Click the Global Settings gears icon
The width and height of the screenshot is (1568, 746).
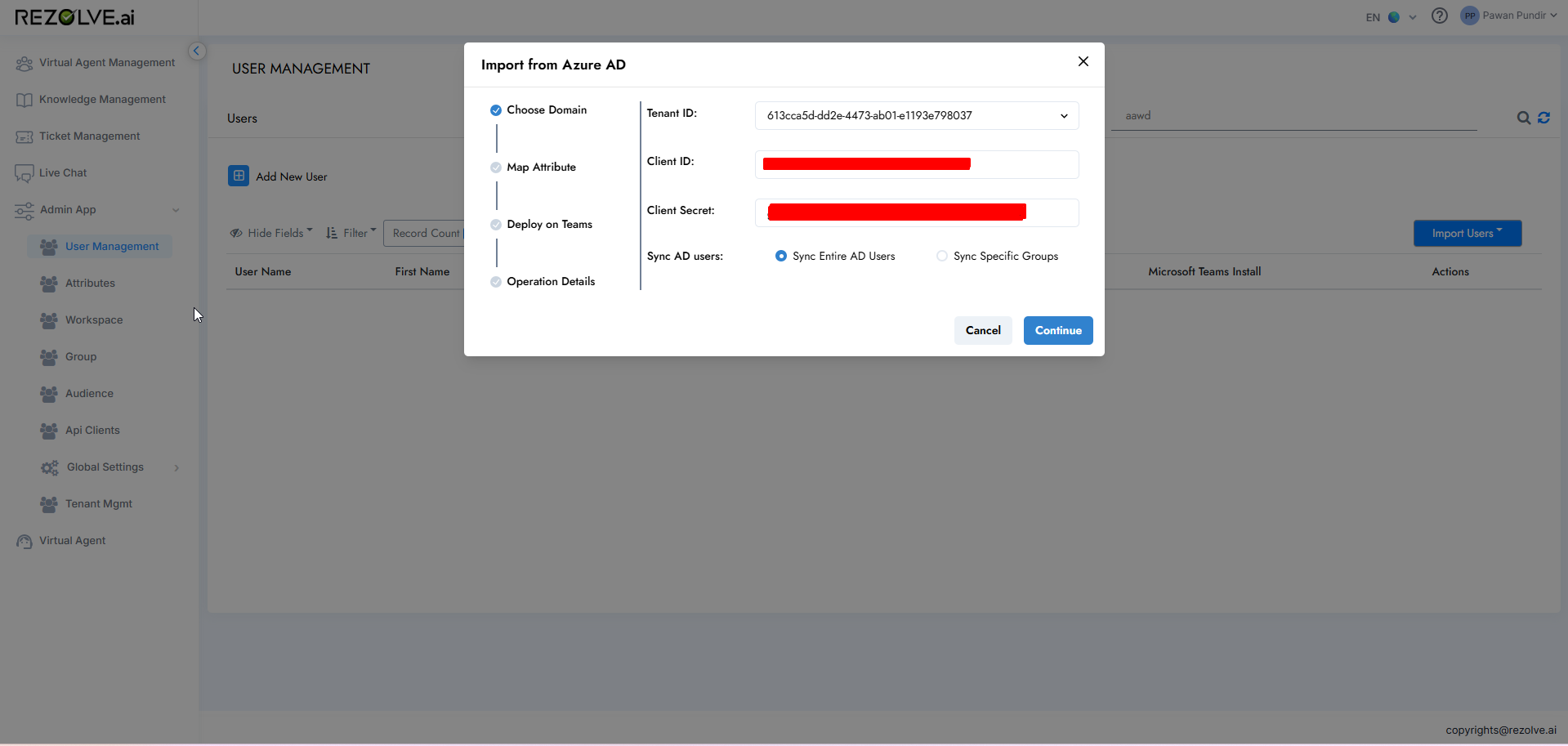50,467
